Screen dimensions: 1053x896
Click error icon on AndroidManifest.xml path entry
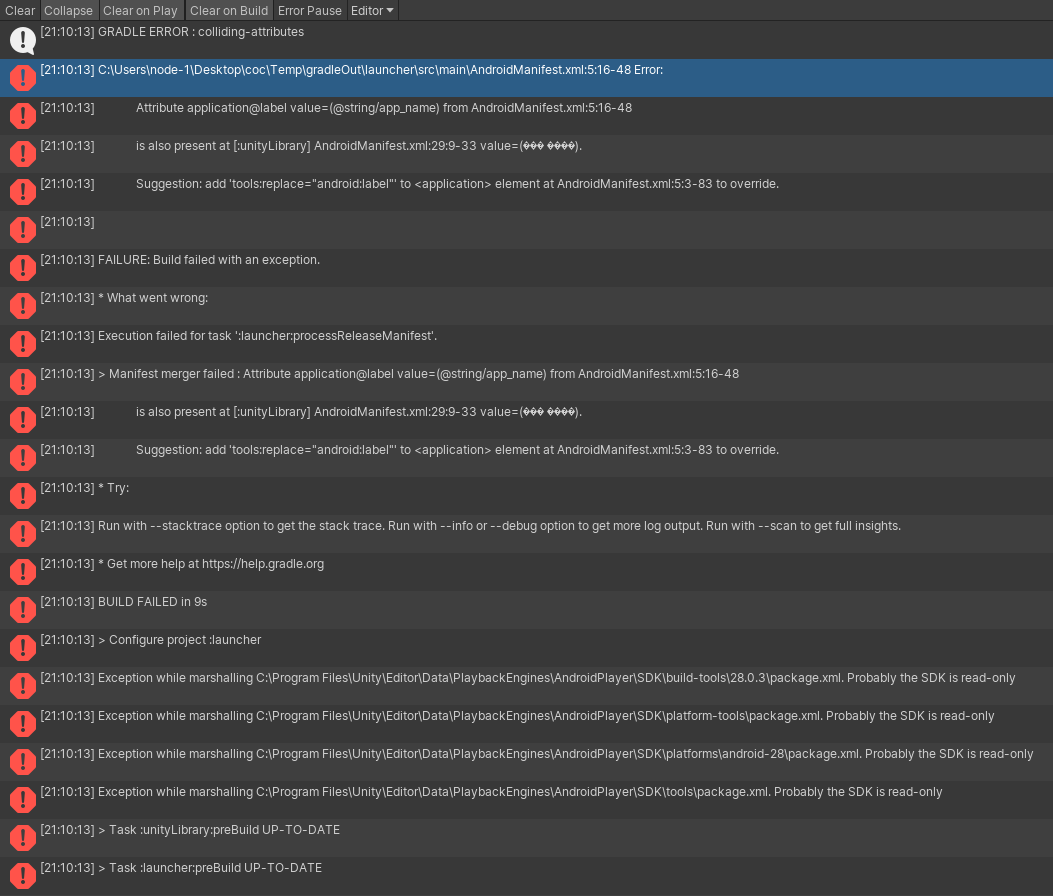[22, 78]
